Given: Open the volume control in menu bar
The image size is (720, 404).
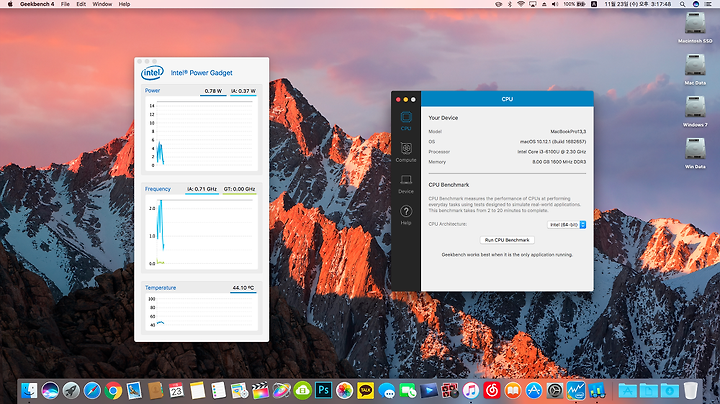Looking at the screenshot, I should point(555,4).
